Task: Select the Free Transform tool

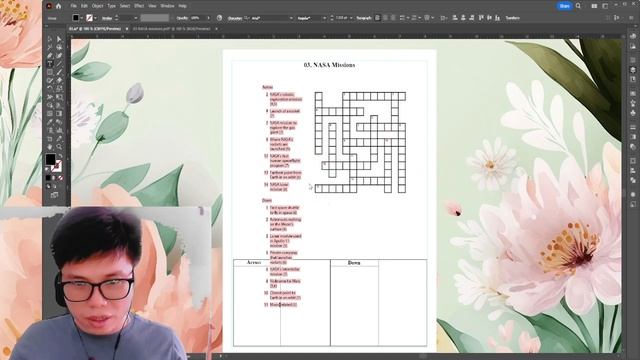Action: pos(59,97)
